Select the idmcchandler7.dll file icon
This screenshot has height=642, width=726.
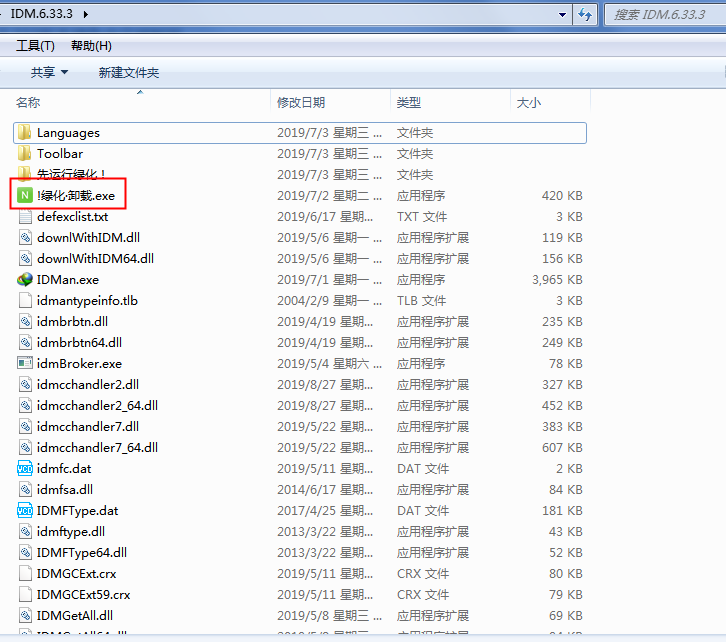(25, 427)
